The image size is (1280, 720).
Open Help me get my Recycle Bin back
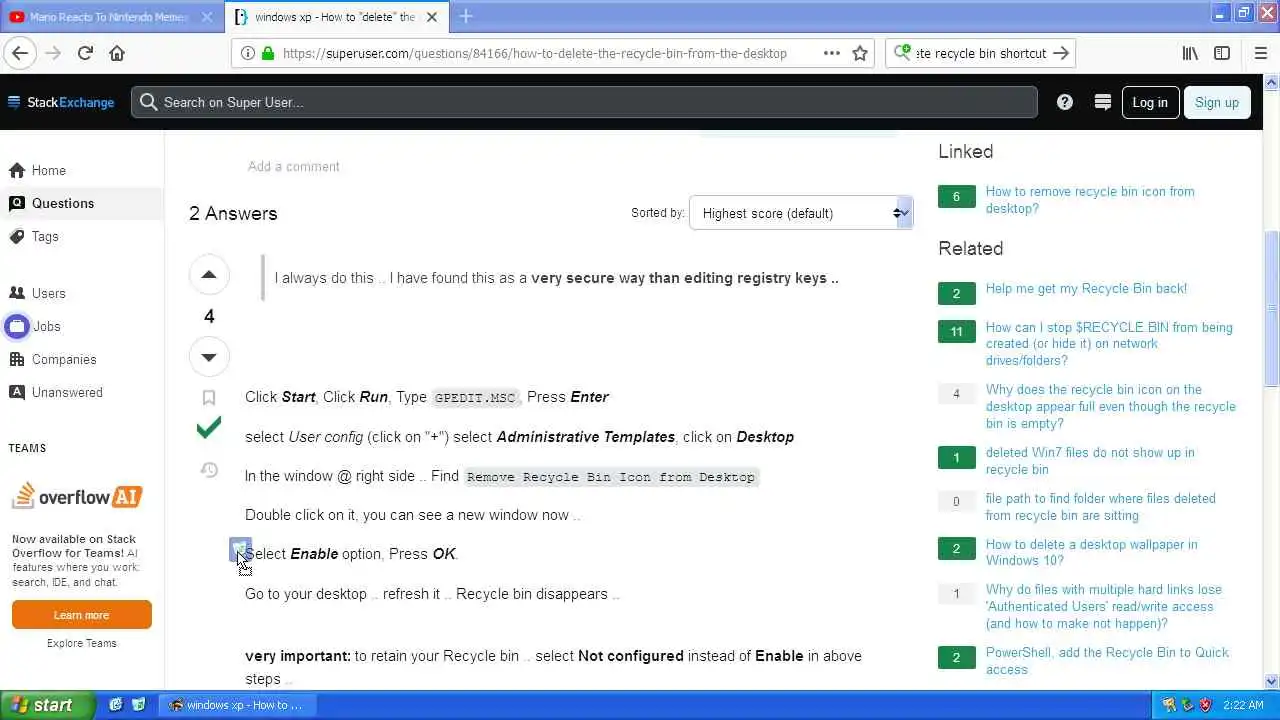pos(1086,288)
